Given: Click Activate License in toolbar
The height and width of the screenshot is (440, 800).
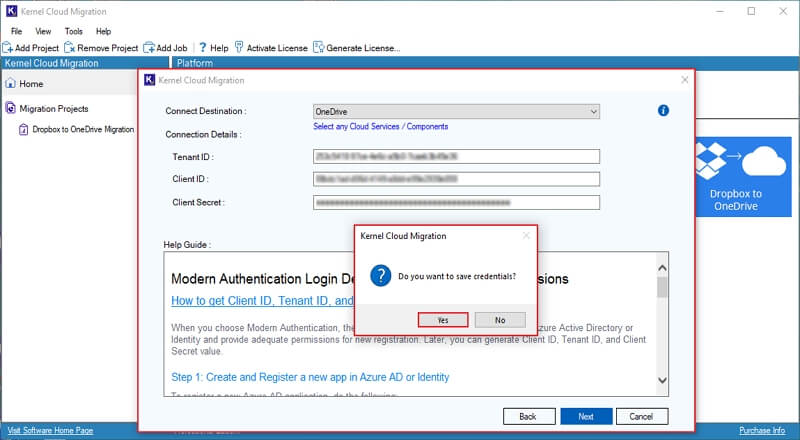Looking at the screenshot, I should click(271, 48).
